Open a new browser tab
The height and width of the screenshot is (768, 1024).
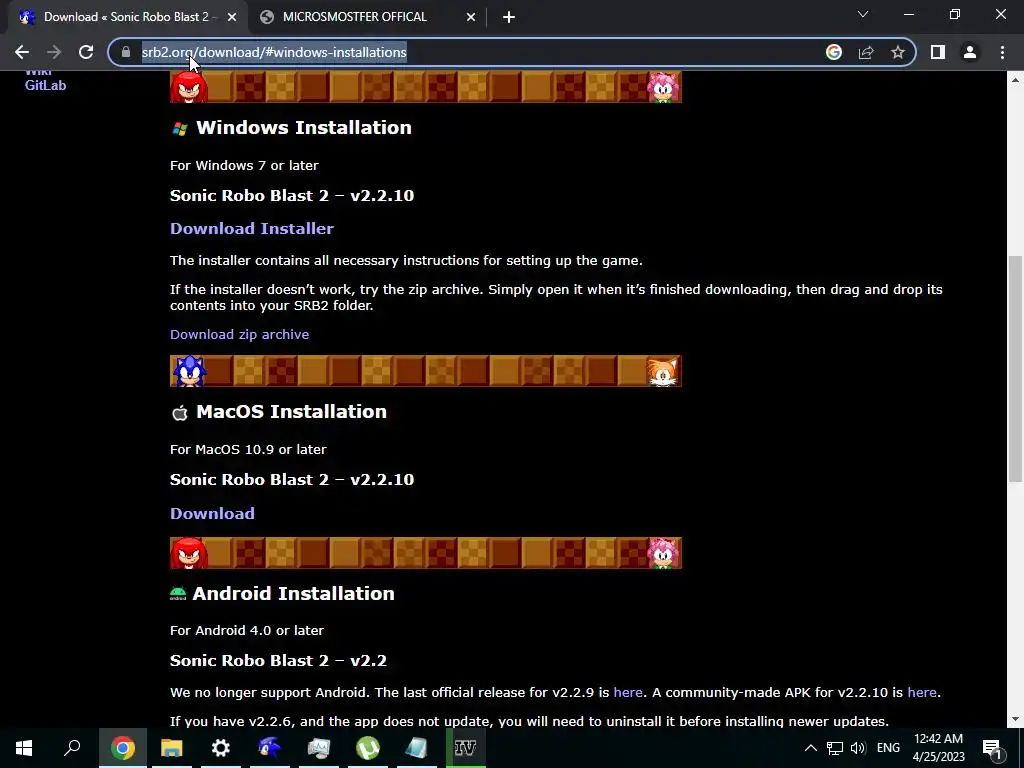(509, 17)
